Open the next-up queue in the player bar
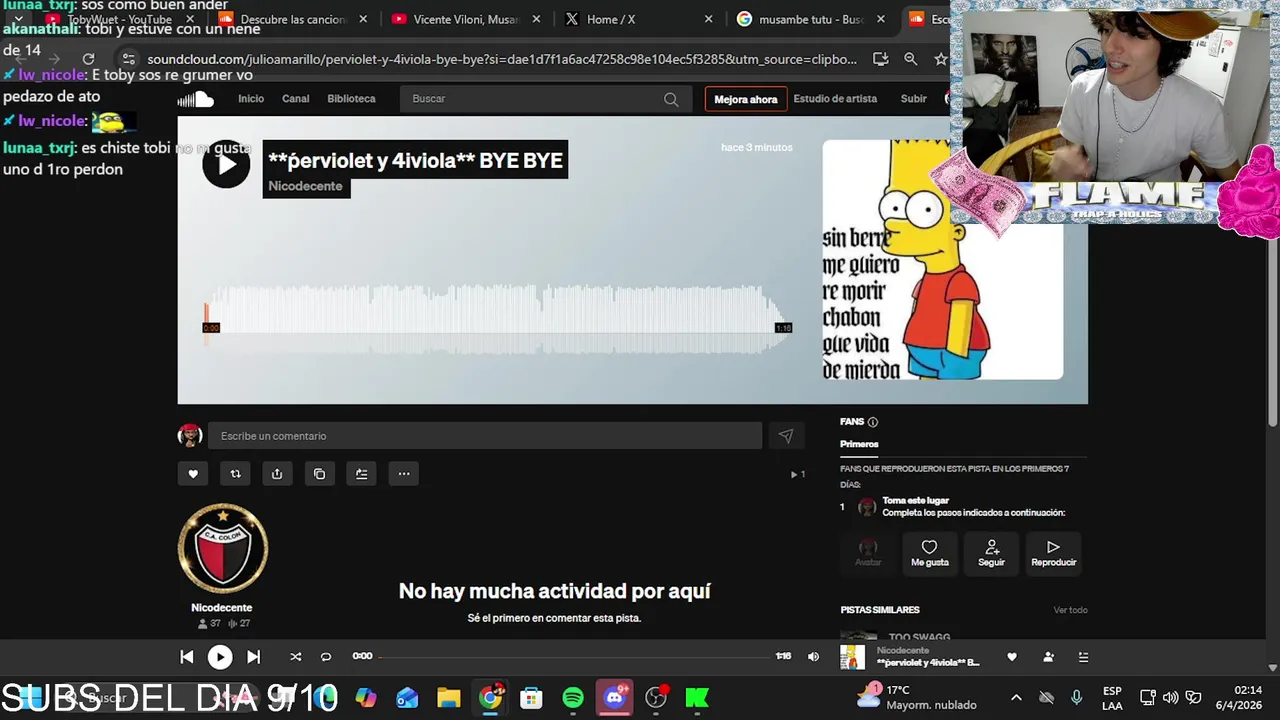Screen dimensions: 1280x720 (x=1083, y=657)
